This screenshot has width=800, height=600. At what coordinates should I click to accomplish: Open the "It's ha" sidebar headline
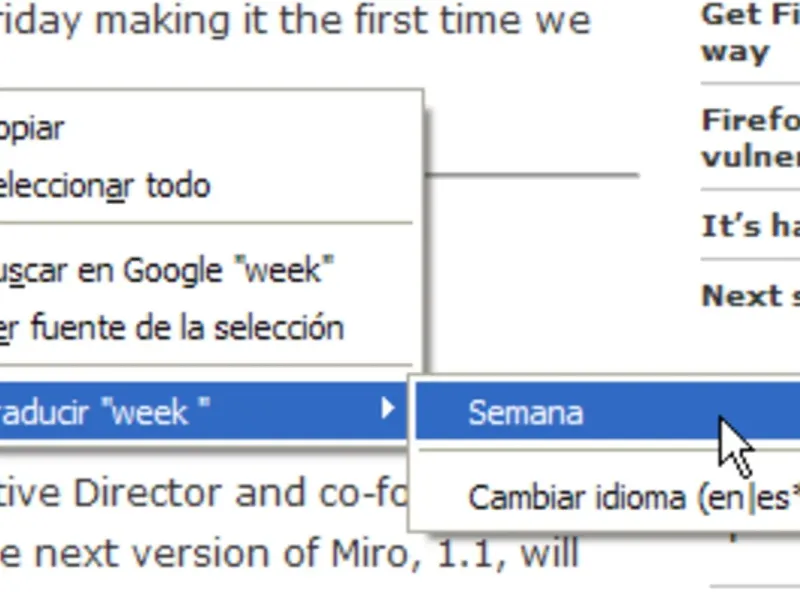pos(750,227)
